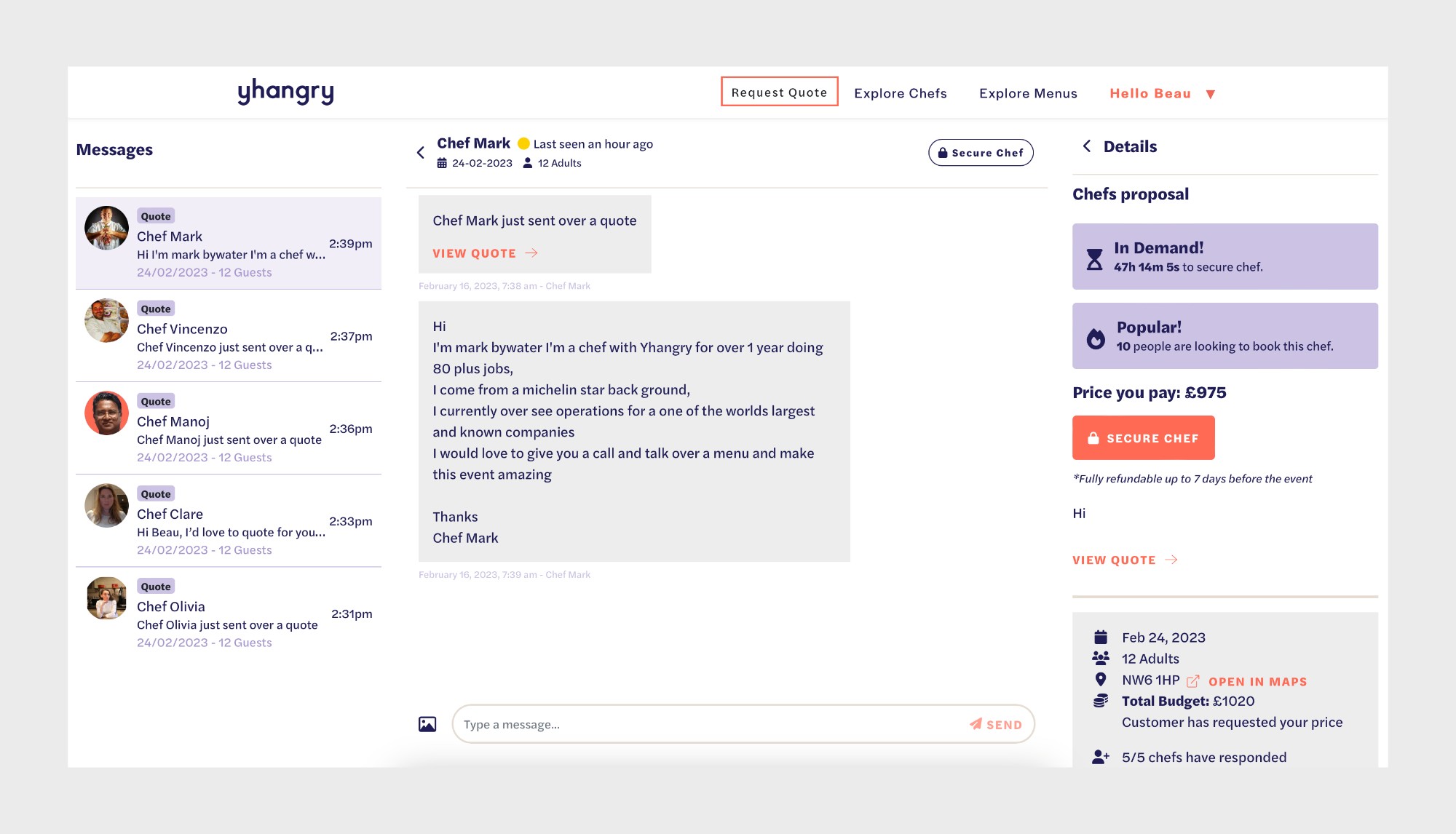This screenshot has height=834, width=1456.
Task: Click the Messages heading
Action: 114,149
